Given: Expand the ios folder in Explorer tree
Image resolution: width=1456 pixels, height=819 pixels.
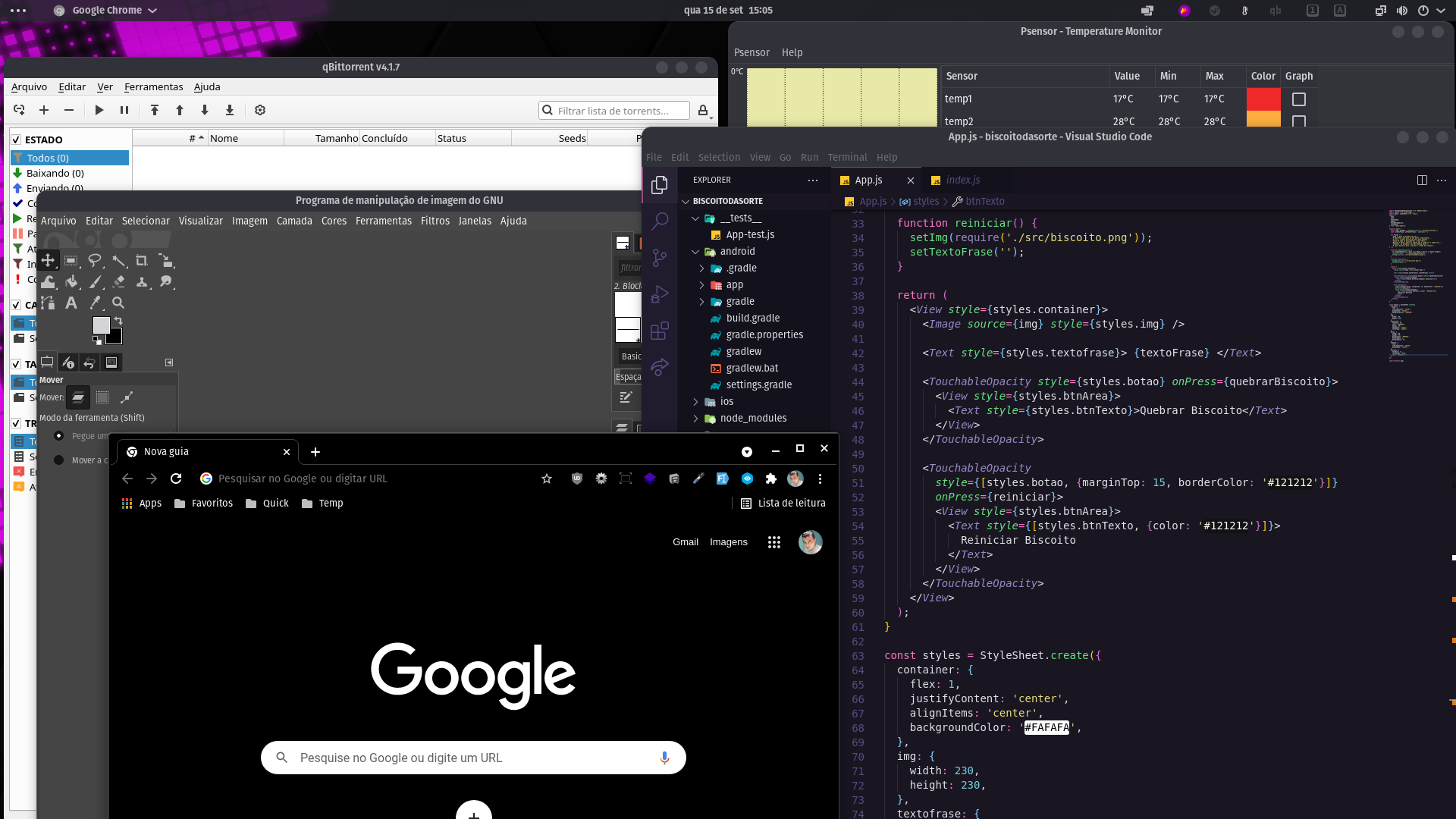Looking at the screenshot, I should (697, 401).
